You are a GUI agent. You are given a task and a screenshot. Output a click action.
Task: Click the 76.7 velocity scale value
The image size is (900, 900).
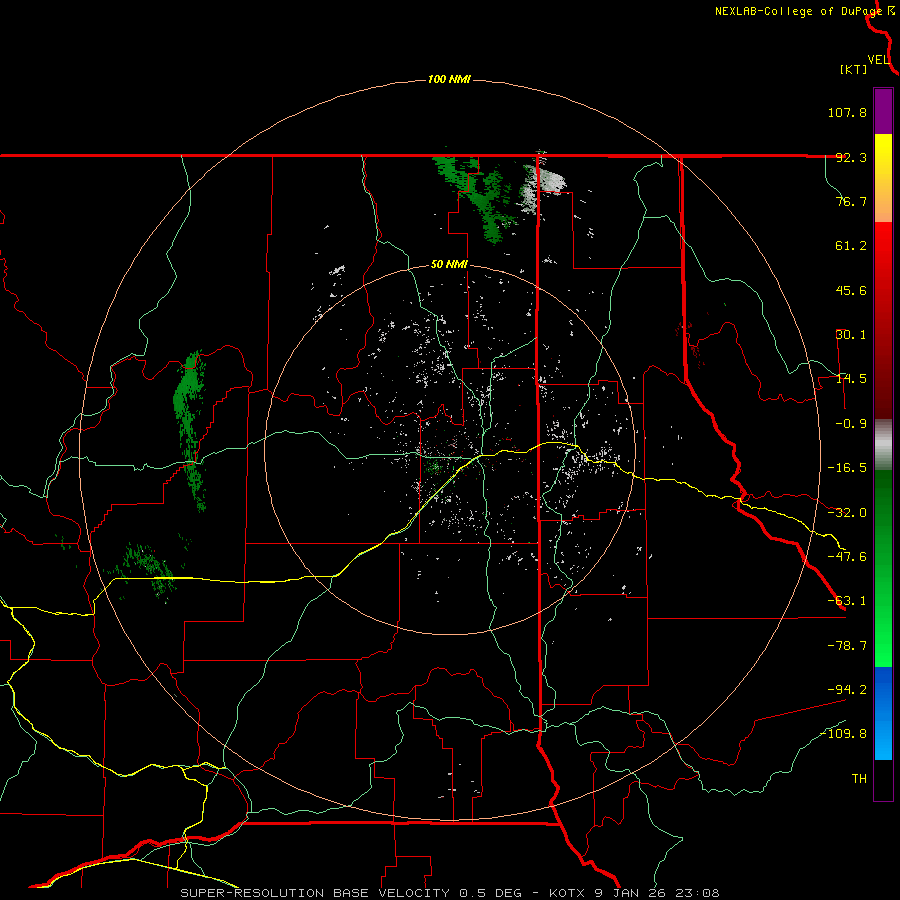point(851,201)
